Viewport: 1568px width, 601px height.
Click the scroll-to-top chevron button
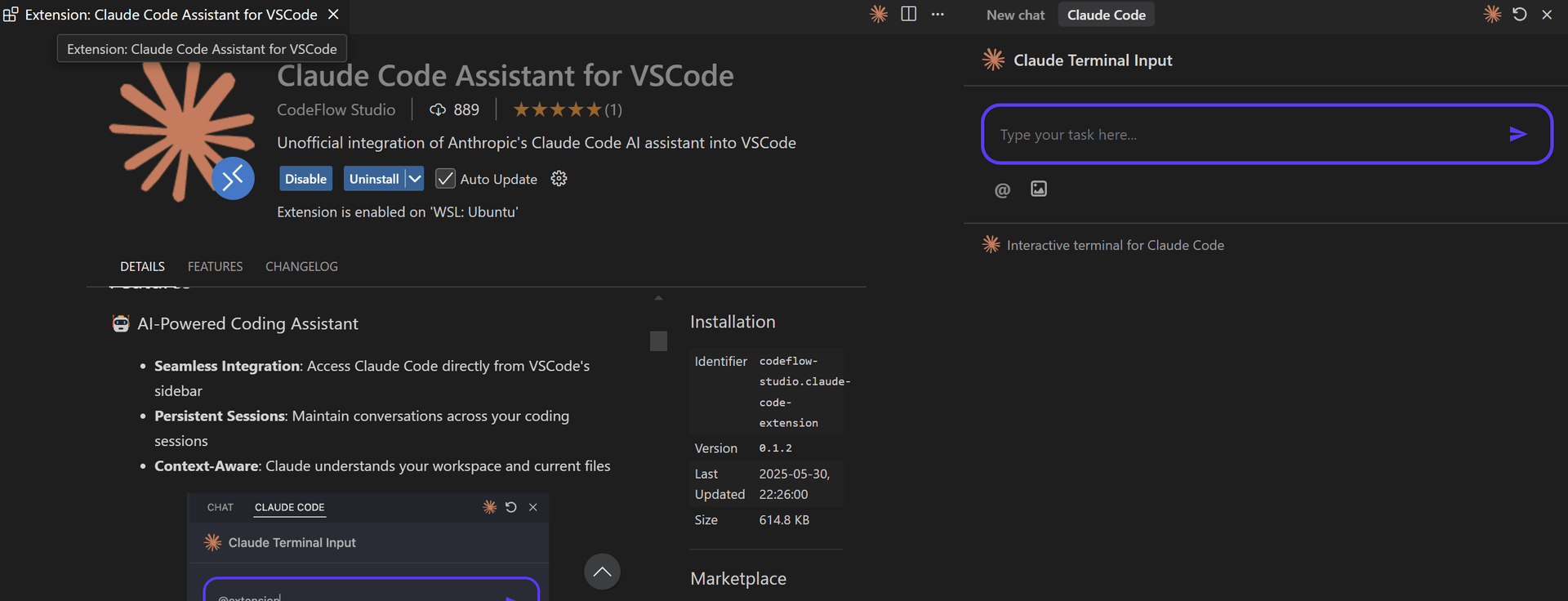tap(602, 572)
